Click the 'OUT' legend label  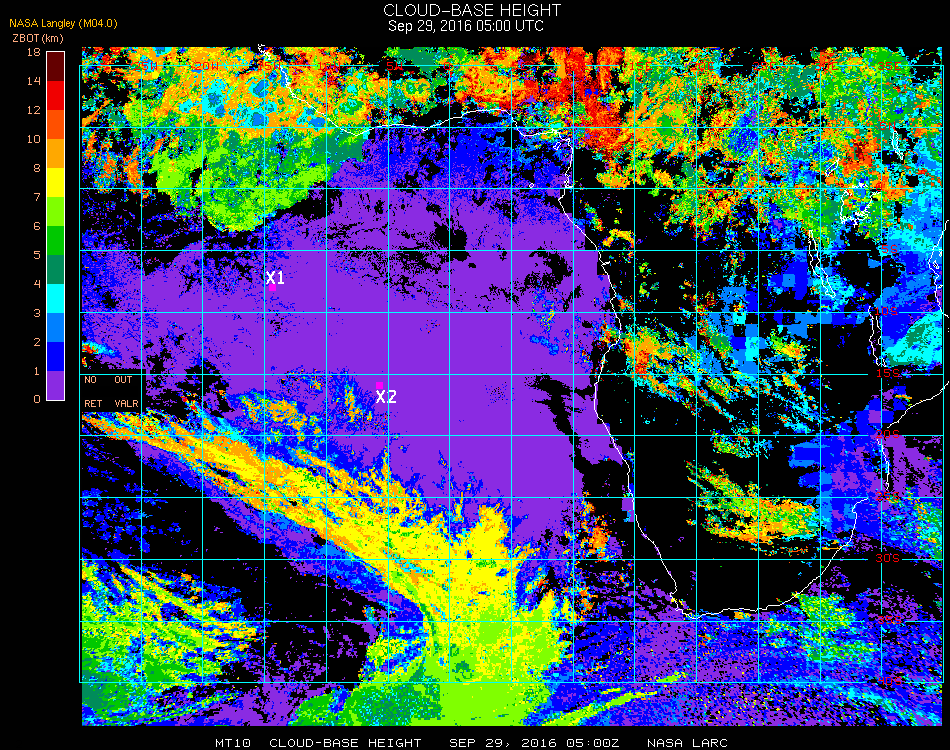click(123, 380)
